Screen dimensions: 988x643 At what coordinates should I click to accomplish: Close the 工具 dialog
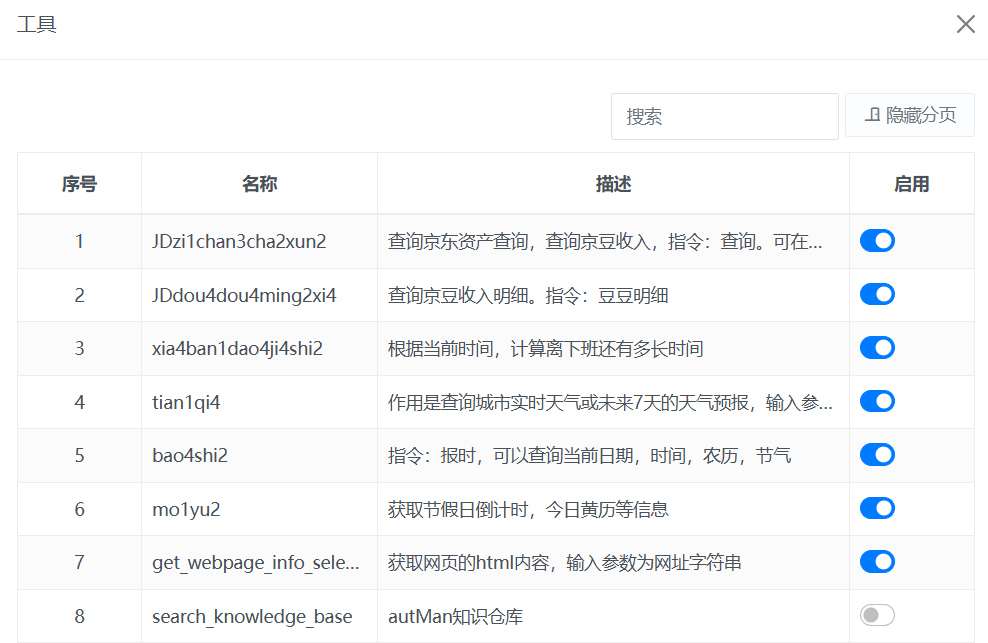coord(965,24)
